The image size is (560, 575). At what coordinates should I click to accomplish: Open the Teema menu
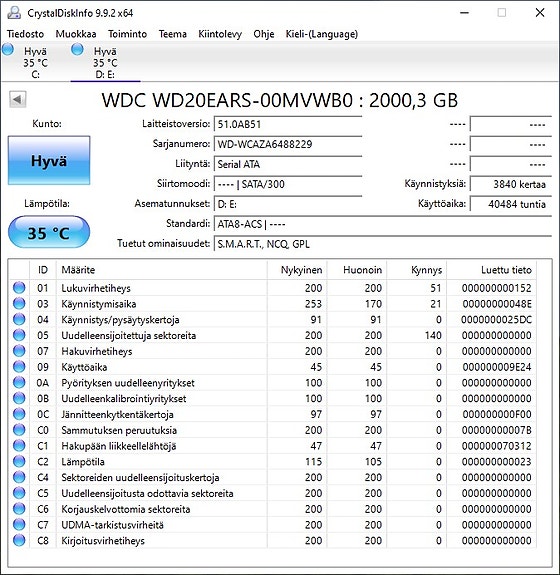tap(172, 34)
